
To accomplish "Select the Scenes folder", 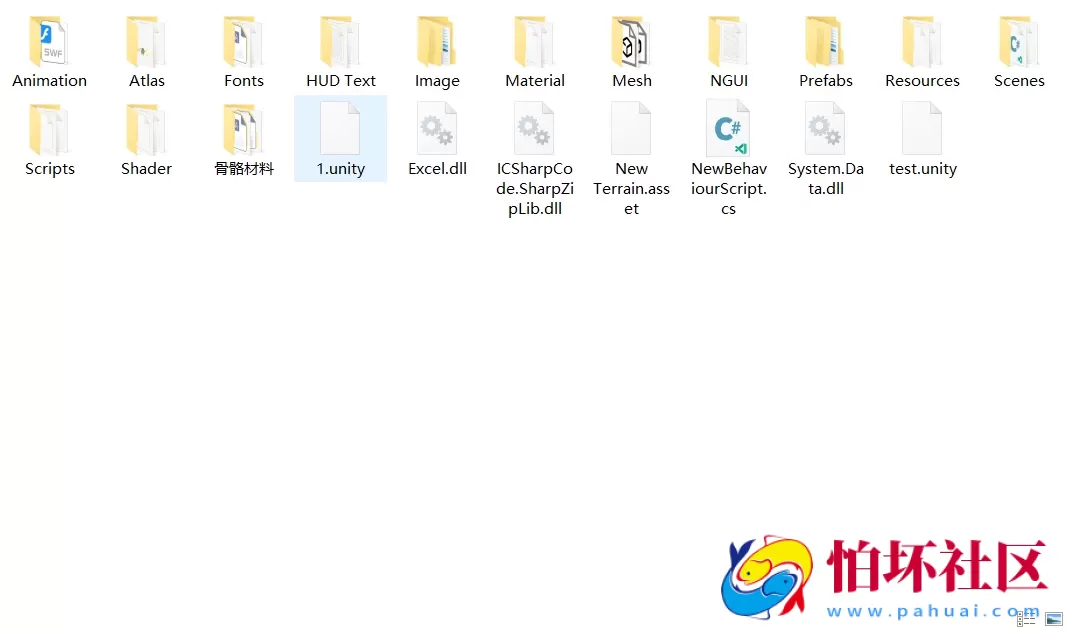I will click(1019, 44).
